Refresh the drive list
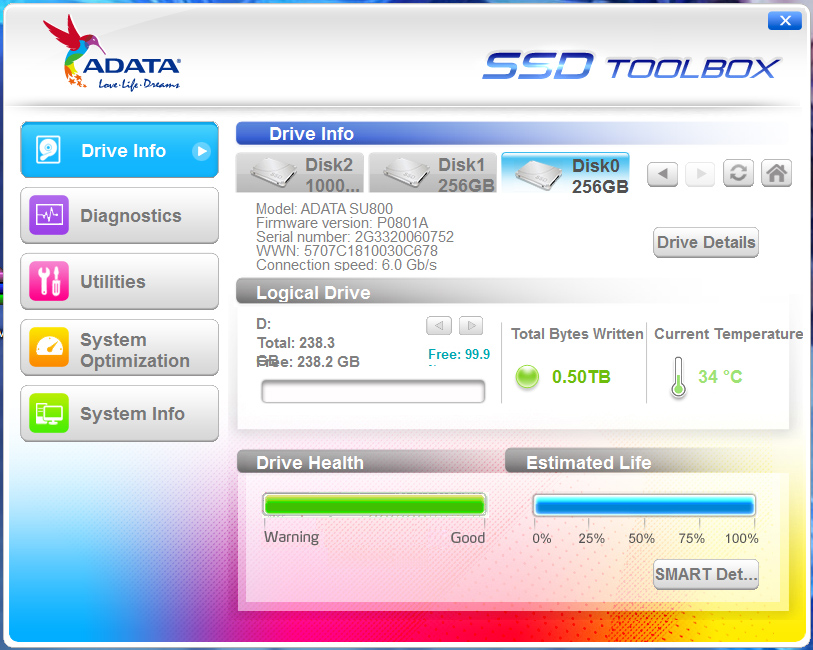Image resolution: width=813 pixels, height=650 pixels. pyautogui.click(x=738, y=173)
